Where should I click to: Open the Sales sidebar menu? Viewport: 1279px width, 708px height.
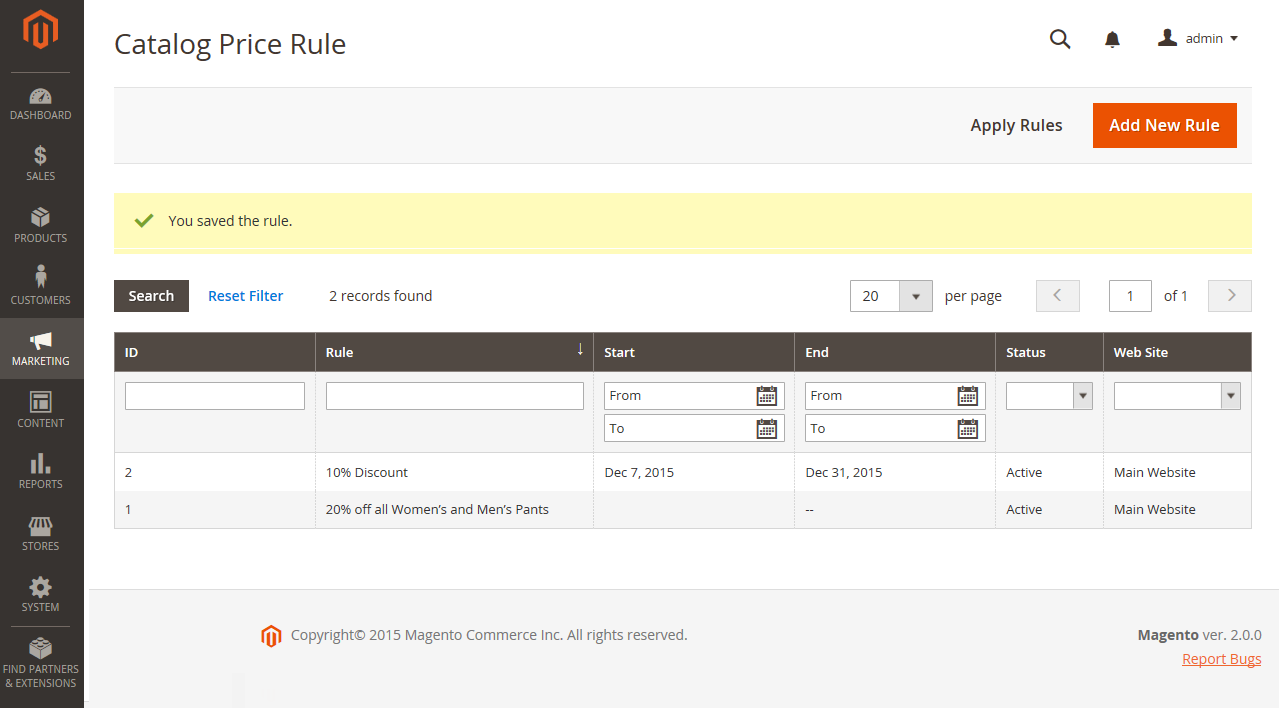click(x=41, y=165)
